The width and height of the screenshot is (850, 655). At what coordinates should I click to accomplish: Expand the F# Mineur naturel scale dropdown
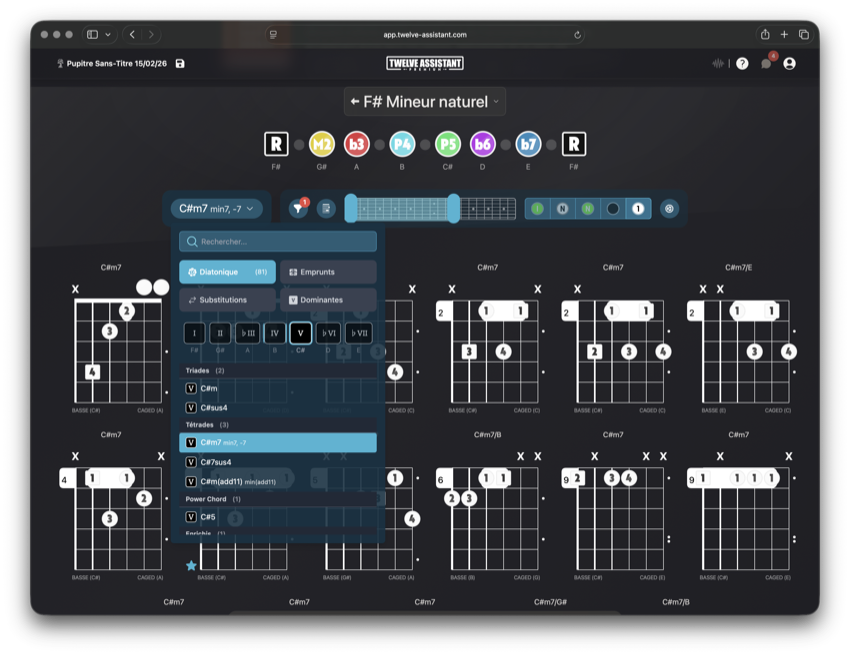[425, 102]
